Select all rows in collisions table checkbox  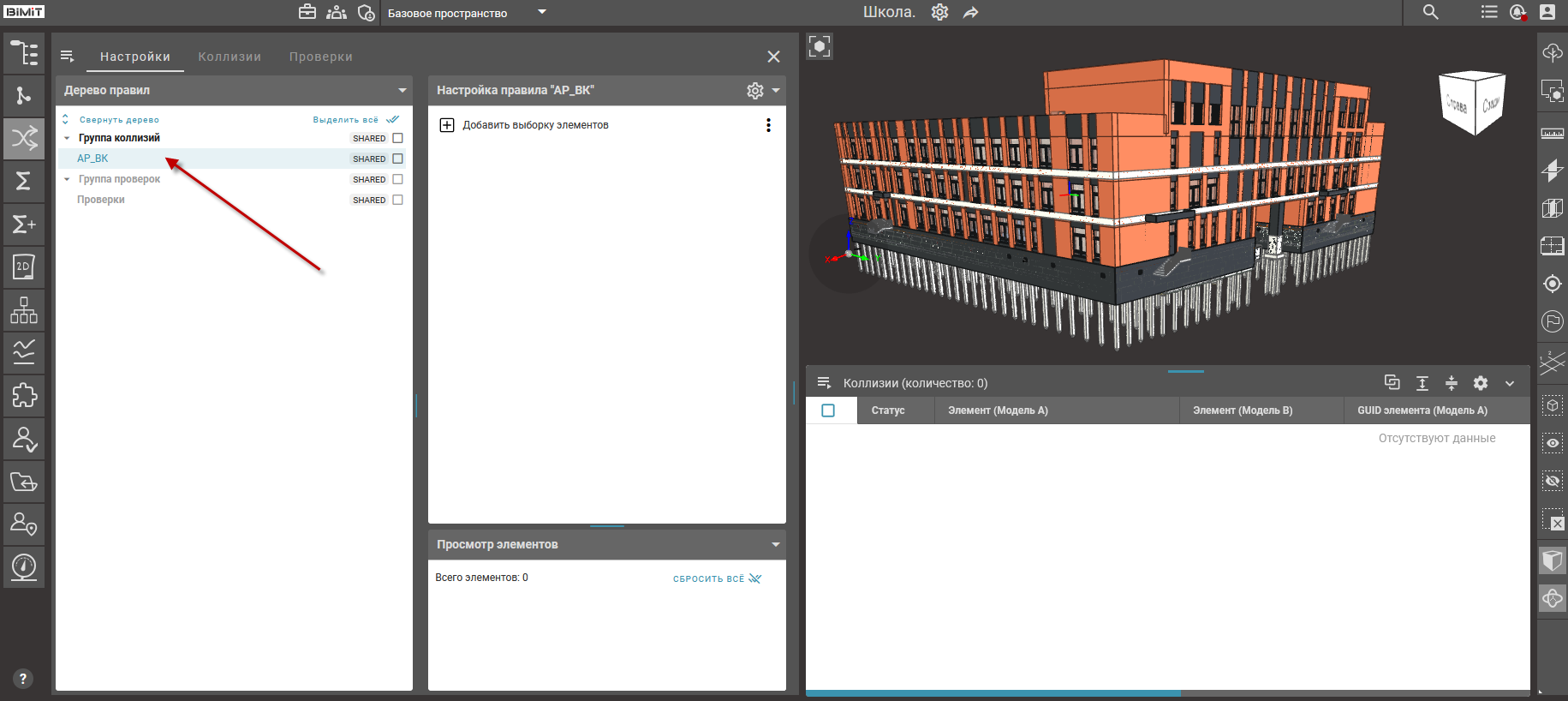click(x=828, y=410)
